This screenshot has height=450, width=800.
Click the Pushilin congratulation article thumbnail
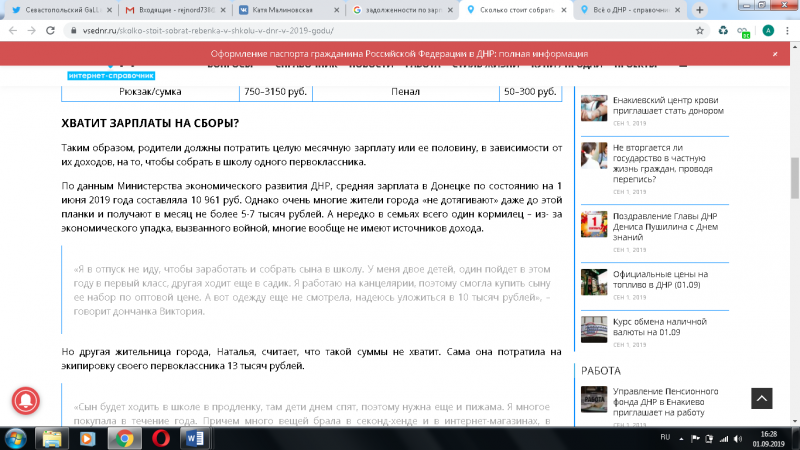(x=594, y=222)
